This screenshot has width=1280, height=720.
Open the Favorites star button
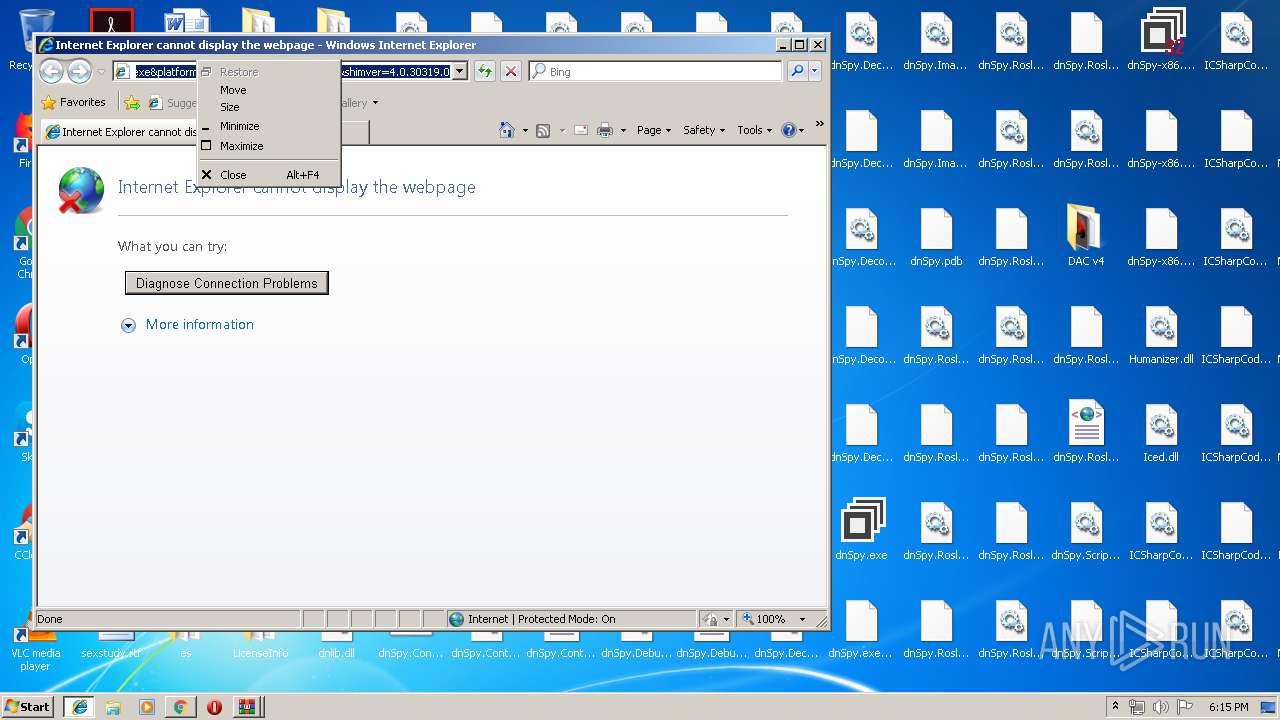74,102
